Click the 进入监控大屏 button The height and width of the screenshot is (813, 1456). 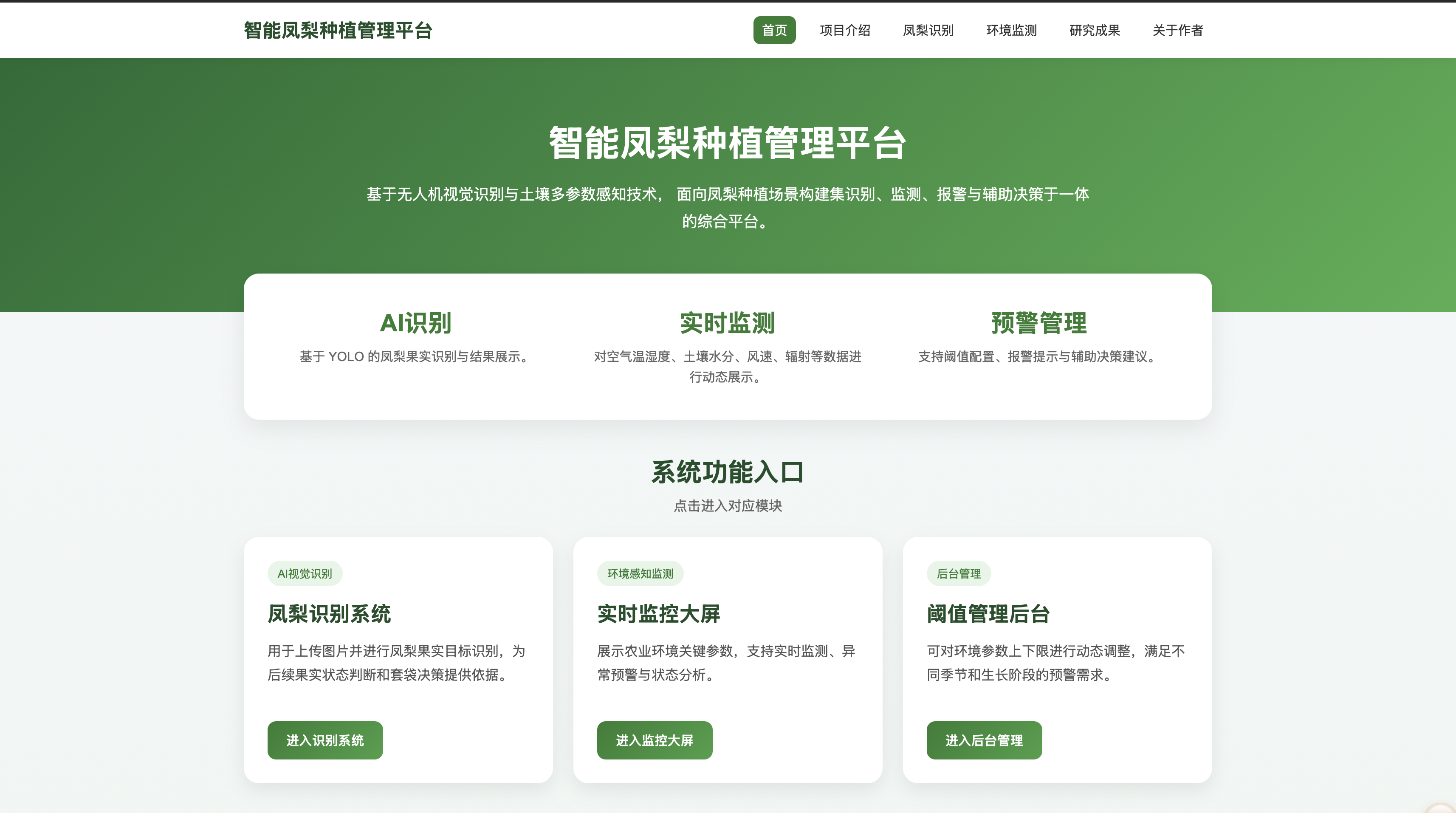pyautogui.click(x=655, y=740)
